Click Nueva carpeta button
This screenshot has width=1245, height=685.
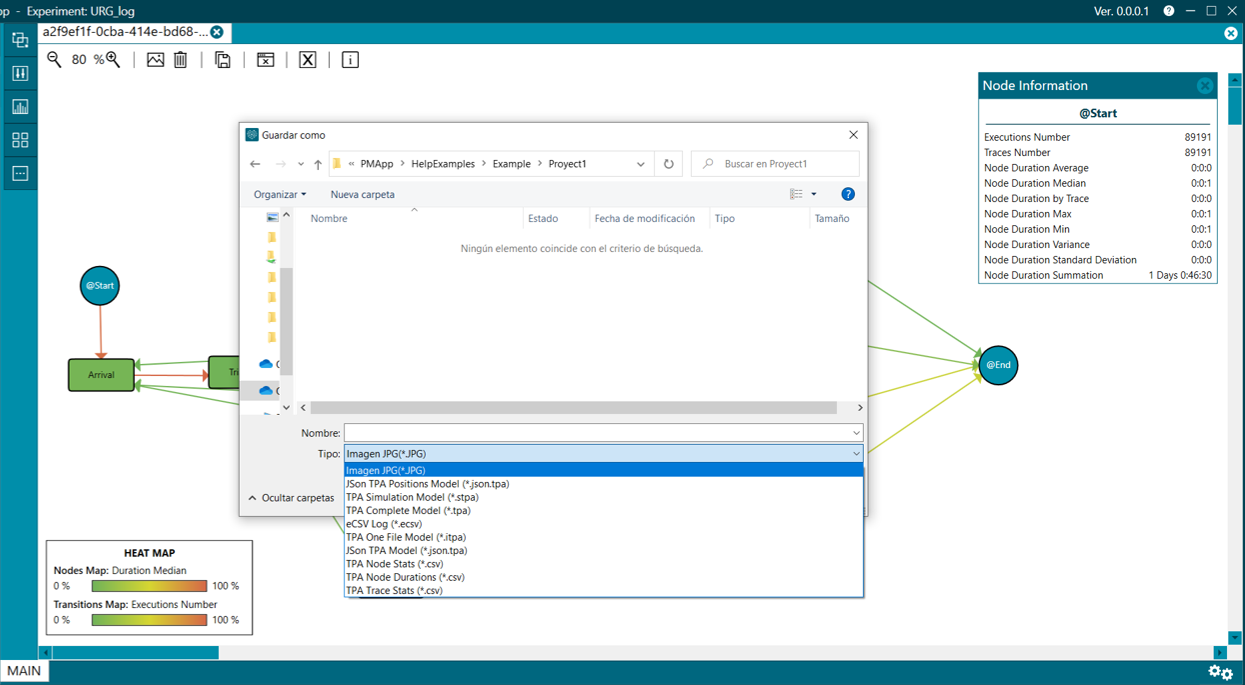click(363, 194)
